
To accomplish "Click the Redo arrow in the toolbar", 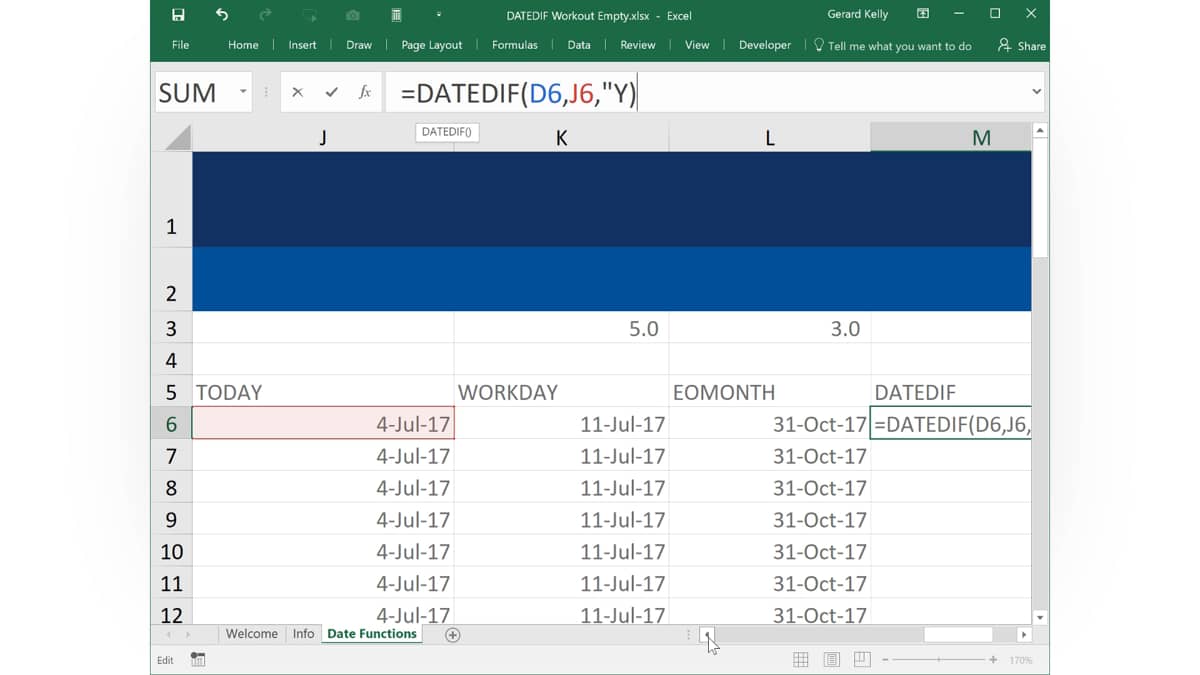I will pos(265,15).
